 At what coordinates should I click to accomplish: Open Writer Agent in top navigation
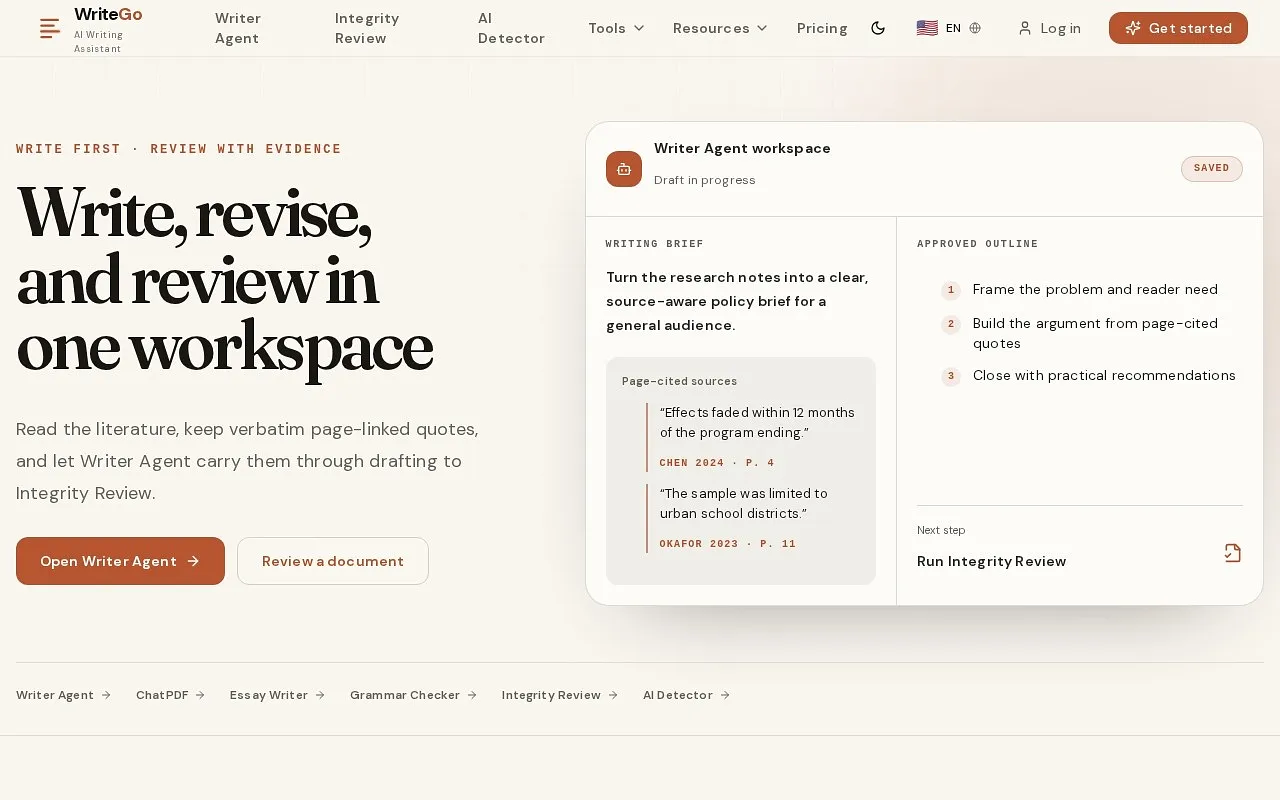pyautogui.click(x=238, y=28)
